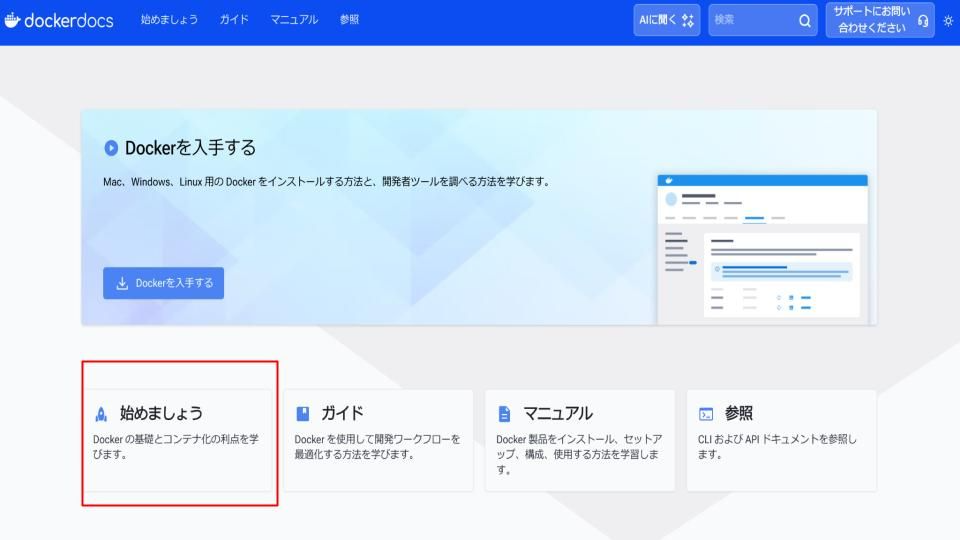The height and width of the screenshot is (540, 960).
Task: Click the play icon beside Dockerを入手する heading
Action: pyautogui.click(x=111, y=148)
